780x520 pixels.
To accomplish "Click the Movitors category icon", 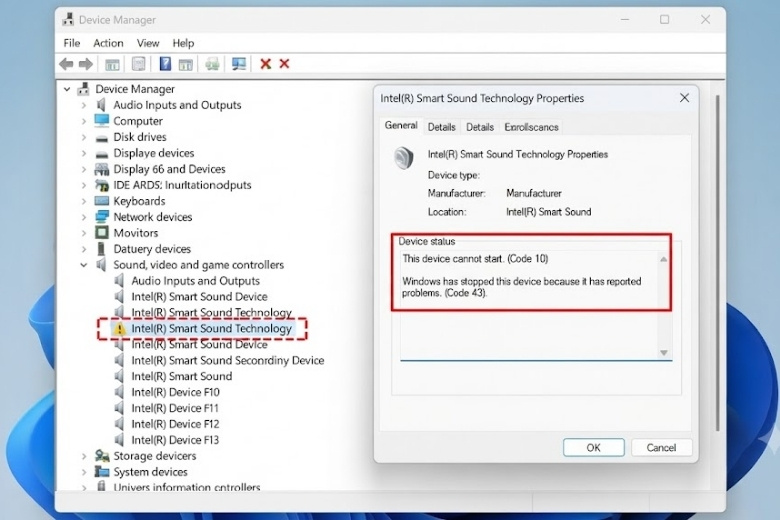I will point(101,232).
